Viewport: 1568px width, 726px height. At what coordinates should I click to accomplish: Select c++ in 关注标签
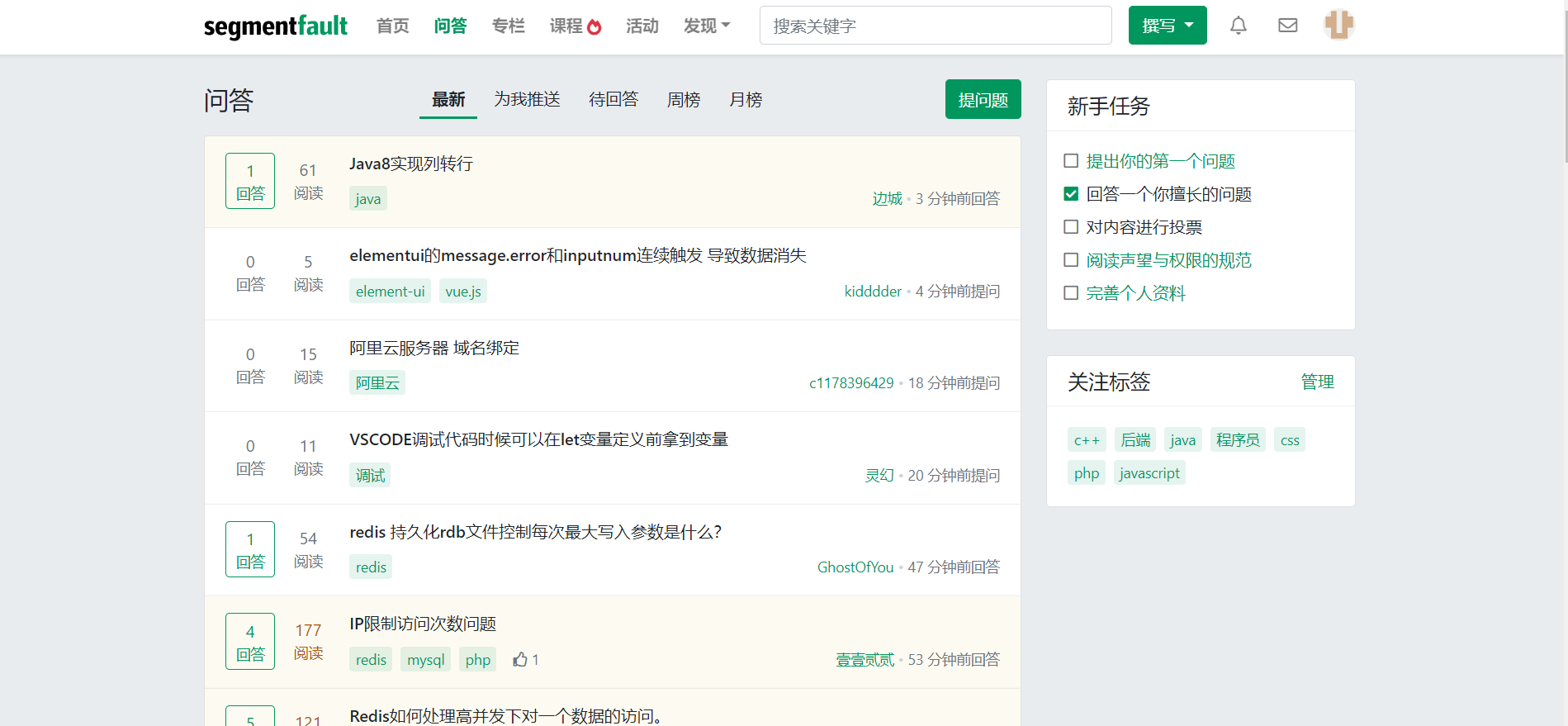(1087, 440)
